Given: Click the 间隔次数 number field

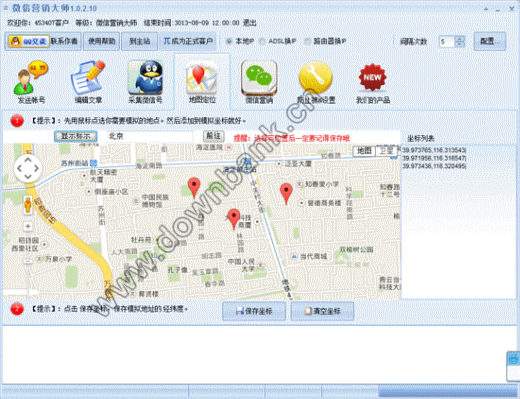Looking at the screenshot, I should click(x=447, y=42).
